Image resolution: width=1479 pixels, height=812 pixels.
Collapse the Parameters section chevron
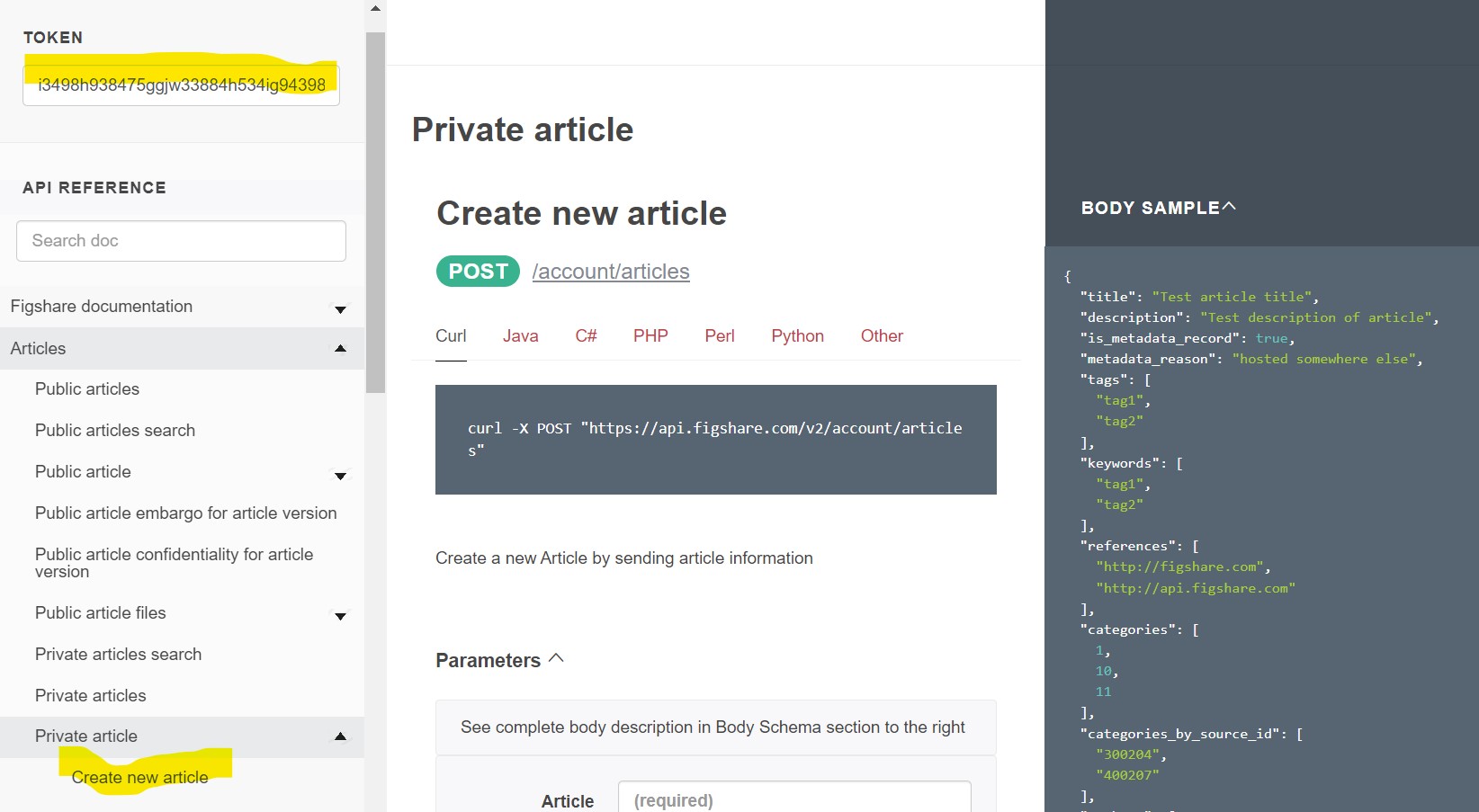point(557,658)
